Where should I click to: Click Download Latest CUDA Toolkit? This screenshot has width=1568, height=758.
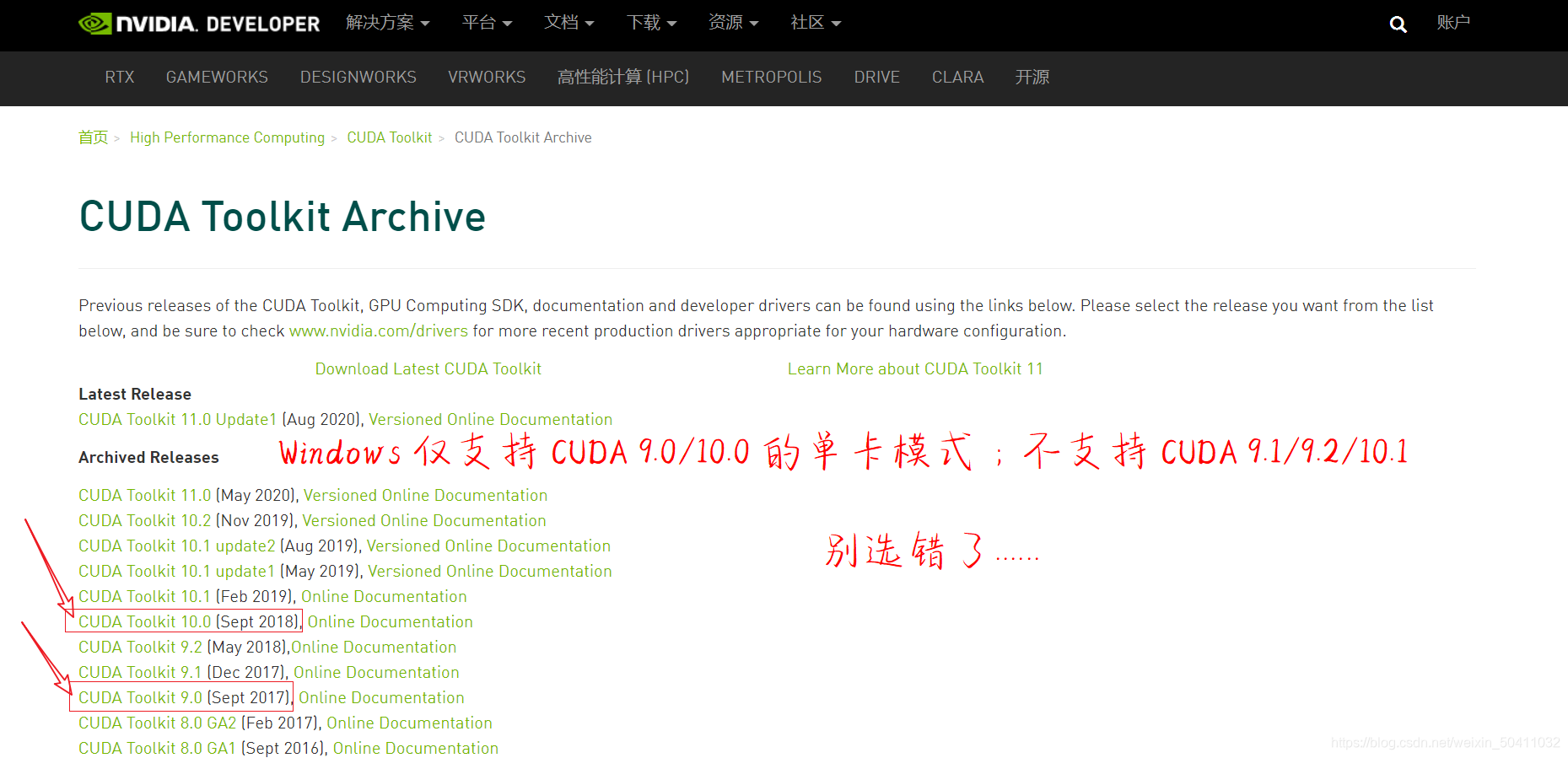[428, 368]
